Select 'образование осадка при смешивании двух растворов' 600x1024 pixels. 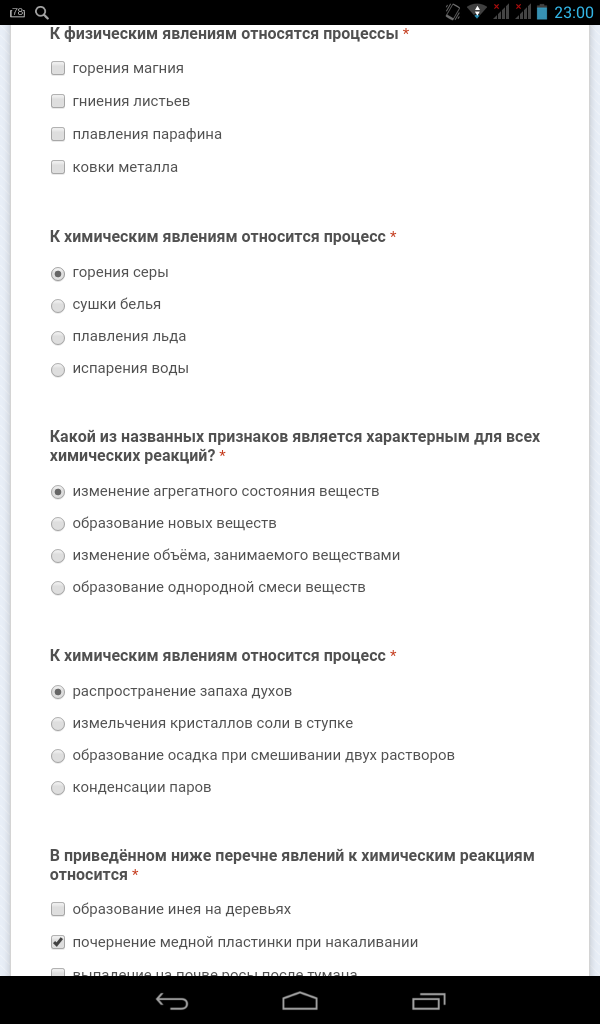pos(58,756)
